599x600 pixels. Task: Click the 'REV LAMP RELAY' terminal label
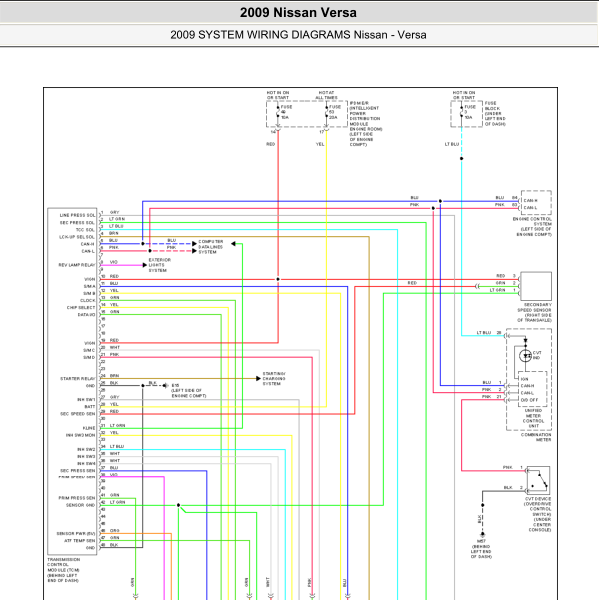[77, 265]
